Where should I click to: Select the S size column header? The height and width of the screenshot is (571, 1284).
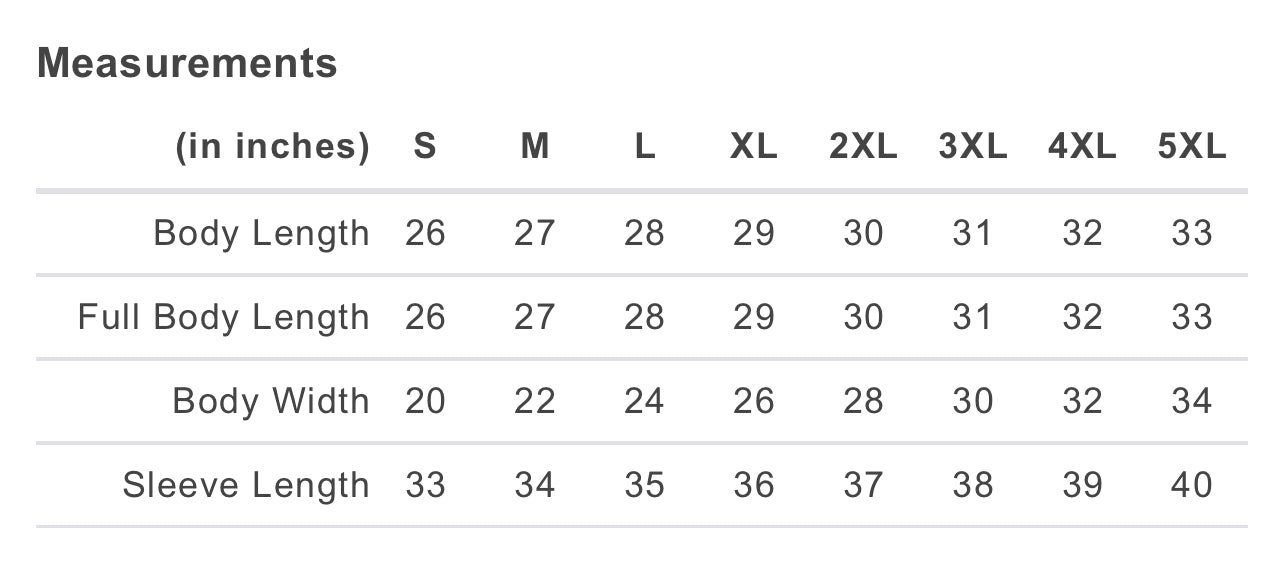(425, 147)
